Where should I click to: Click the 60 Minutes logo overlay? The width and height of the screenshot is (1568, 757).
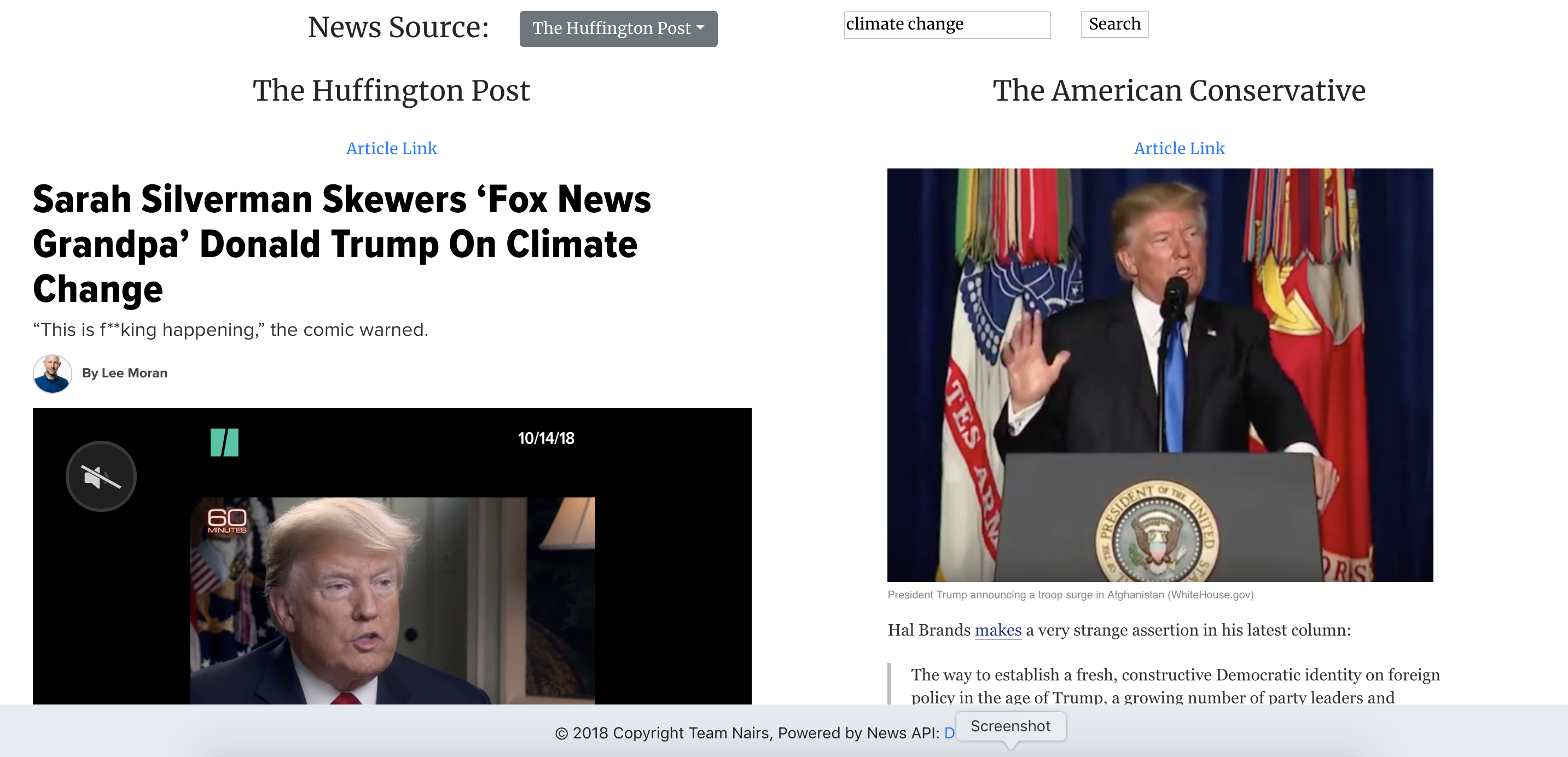click(x=227, y=521)
